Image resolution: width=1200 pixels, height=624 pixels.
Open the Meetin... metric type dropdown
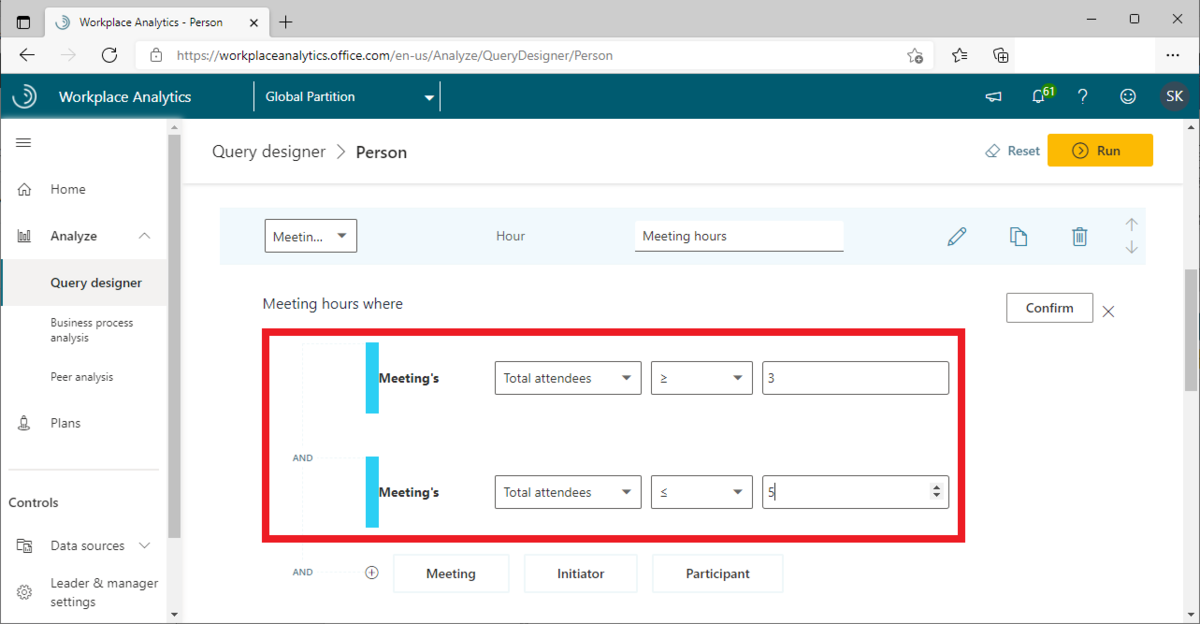[x=311, y=236]
